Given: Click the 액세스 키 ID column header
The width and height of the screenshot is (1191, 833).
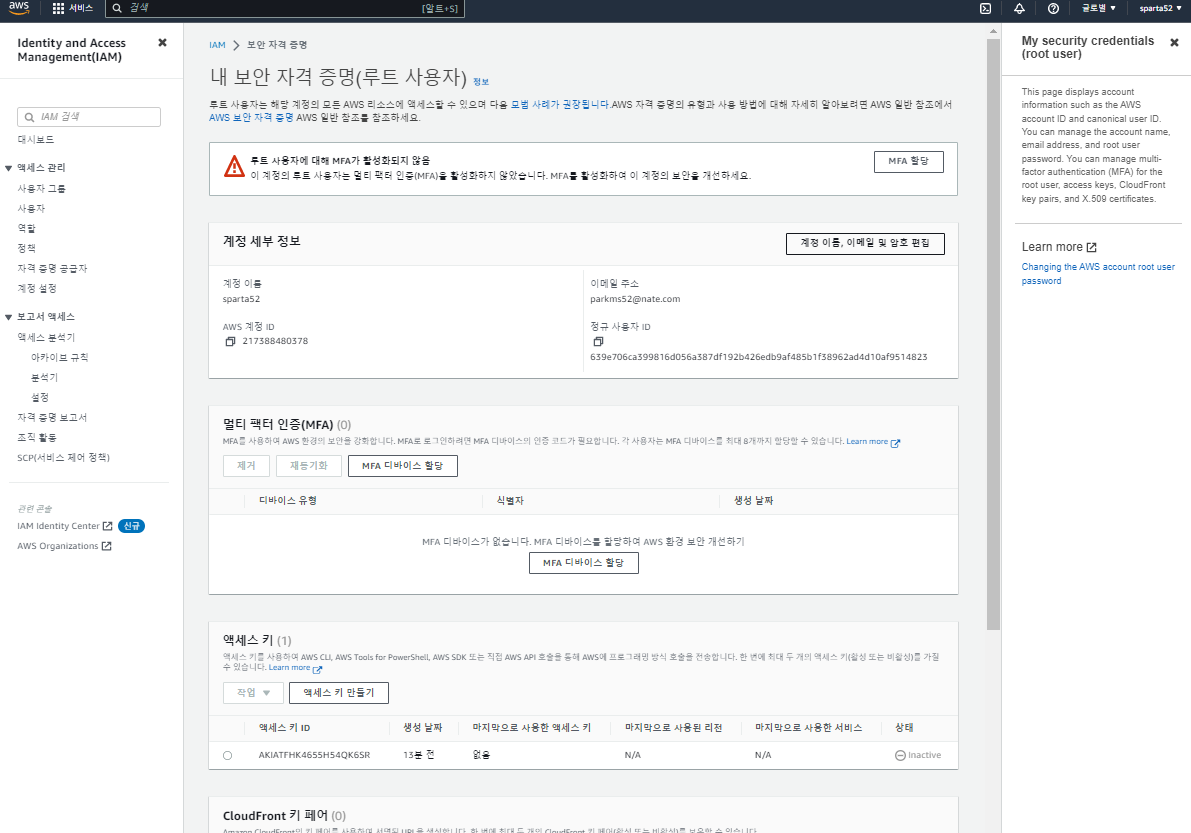Looking at the screenshot, I should [284, 727].
